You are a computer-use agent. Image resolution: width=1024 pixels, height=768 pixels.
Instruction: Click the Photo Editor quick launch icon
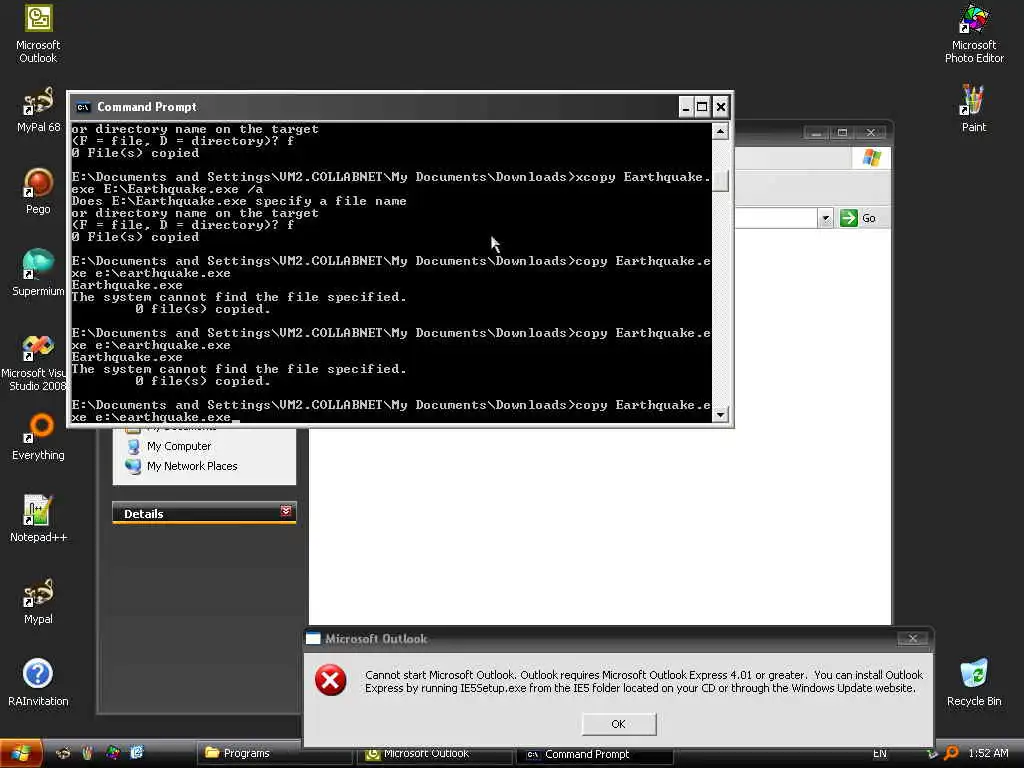pyautogui.click(x=112, y=753)
